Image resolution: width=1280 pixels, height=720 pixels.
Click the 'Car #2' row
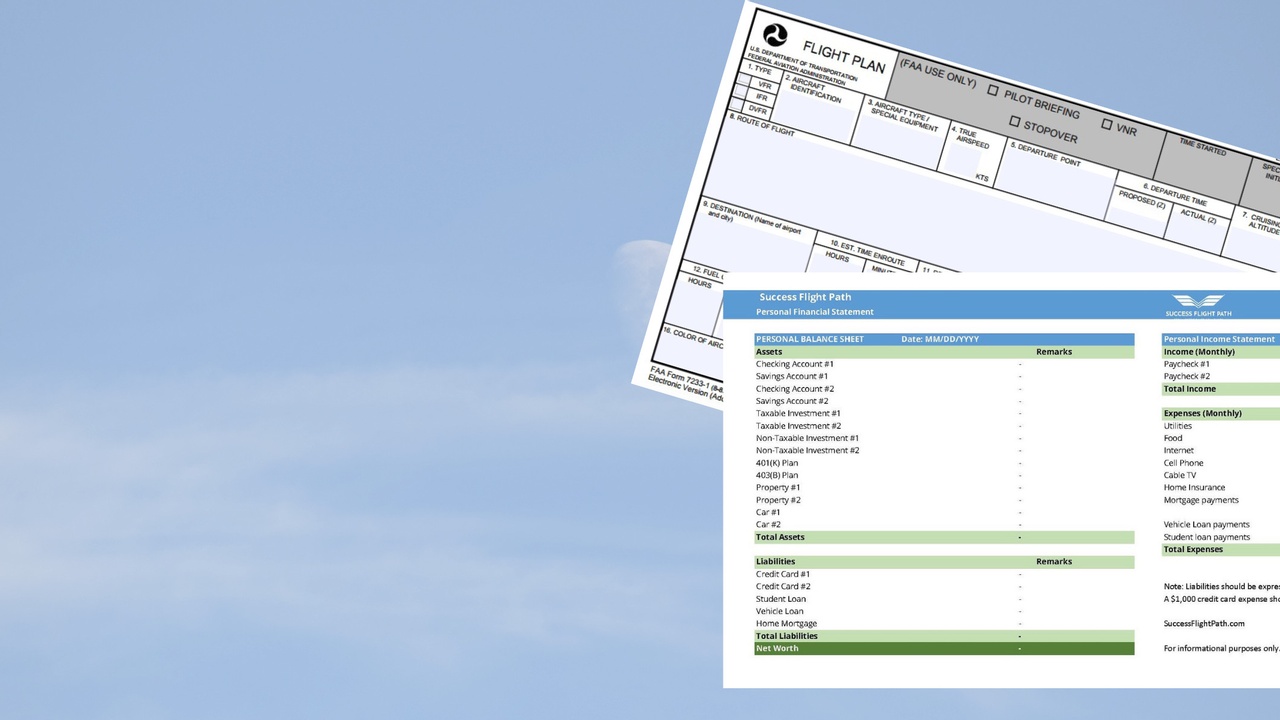944,524
